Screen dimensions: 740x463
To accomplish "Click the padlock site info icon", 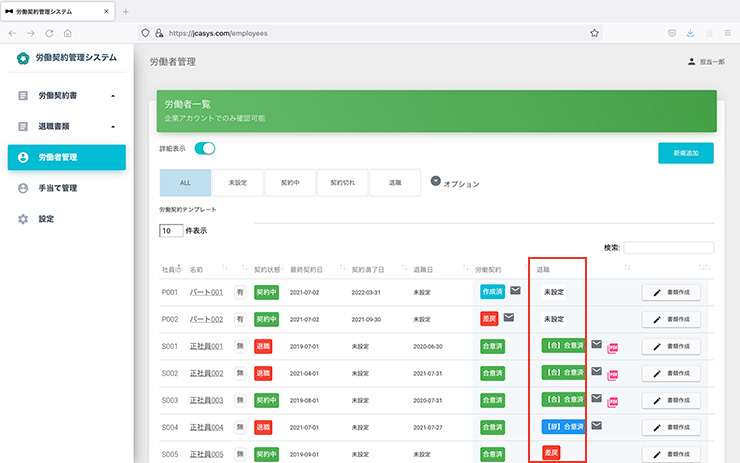I will tap(159, 33).
